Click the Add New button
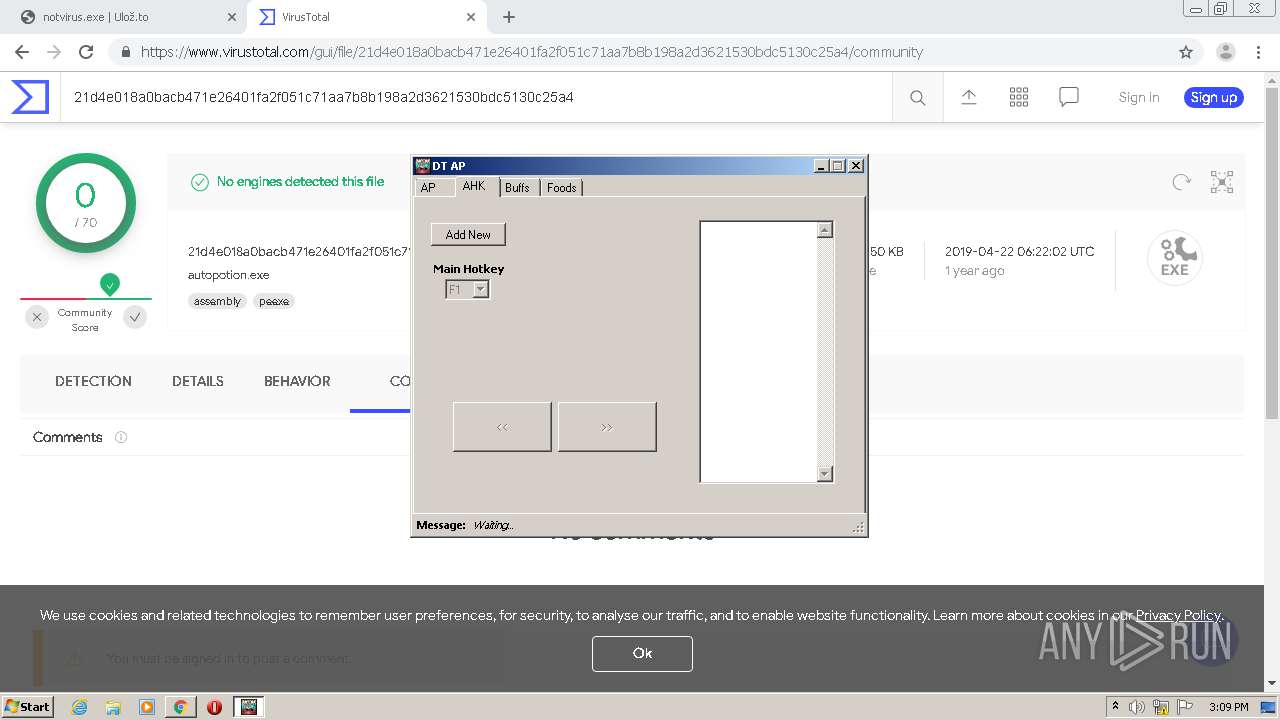This screenshot has width=1280, height=720. (468, 234)
